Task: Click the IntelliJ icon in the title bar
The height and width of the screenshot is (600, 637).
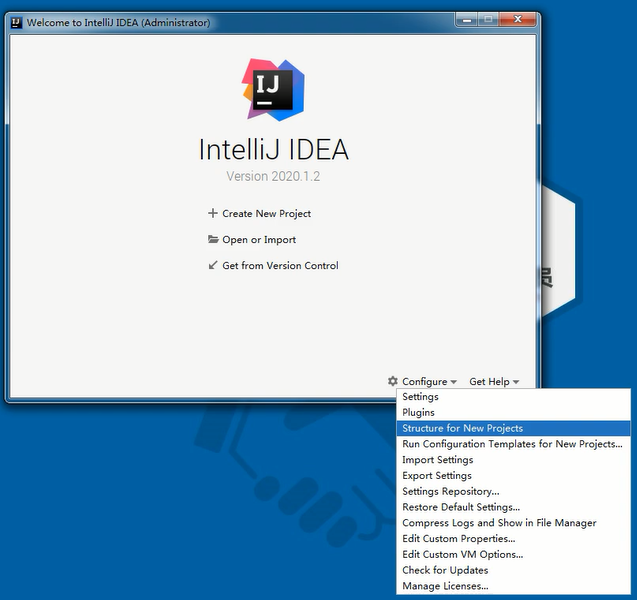Action: (16, 22)
